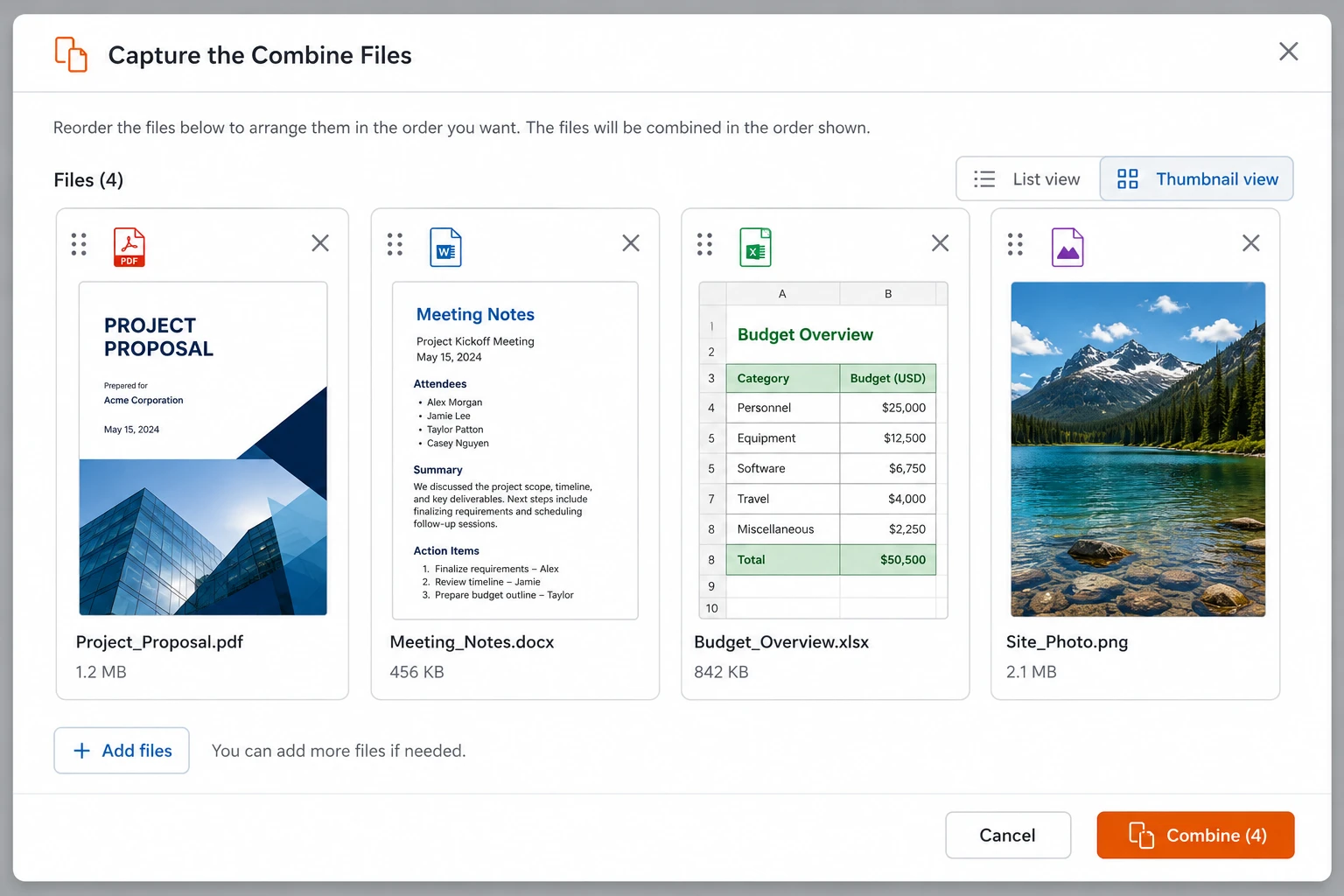Click the Thumbnail view grid icon
The image size is (1344, 896).
tap(1128, 179)
